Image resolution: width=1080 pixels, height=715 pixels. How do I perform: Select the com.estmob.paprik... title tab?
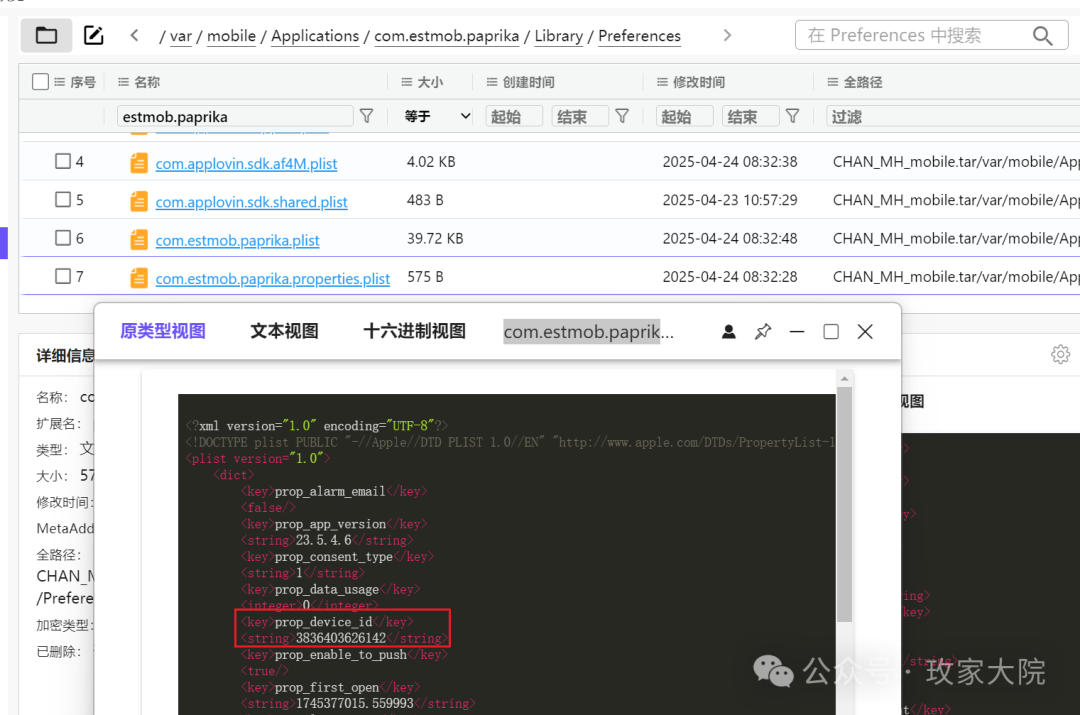[589, 332]
